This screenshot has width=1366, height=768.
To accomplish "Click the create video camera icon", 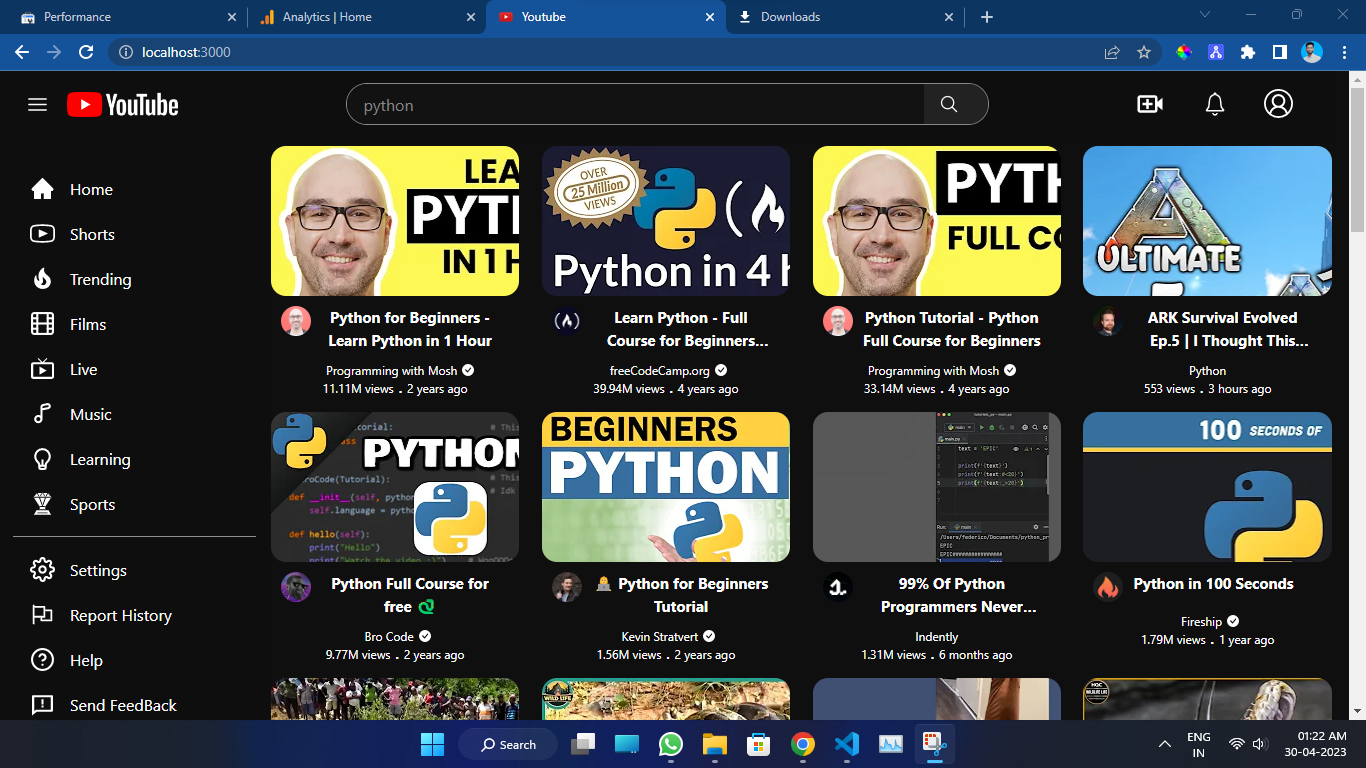I will pyautogui.click(x=1150, y=104).
